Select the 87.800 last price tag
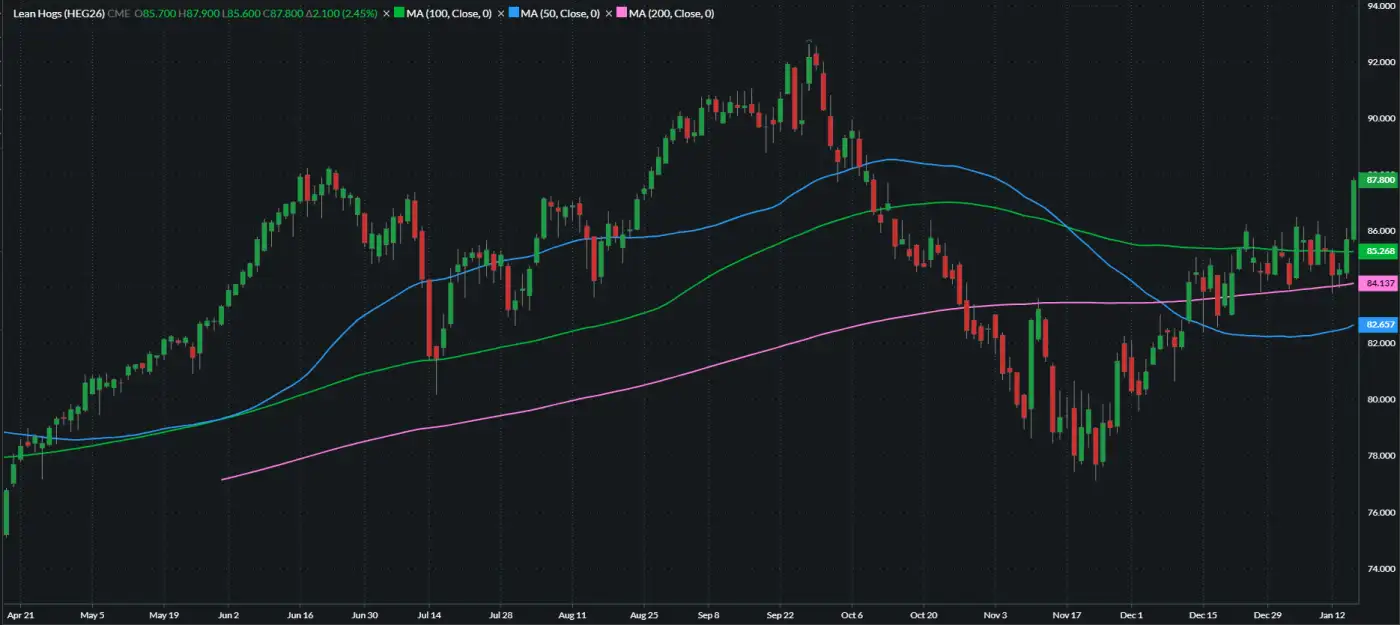Screen dimensions: 1400x625 pyautogui.click(x=1380, y=180)
